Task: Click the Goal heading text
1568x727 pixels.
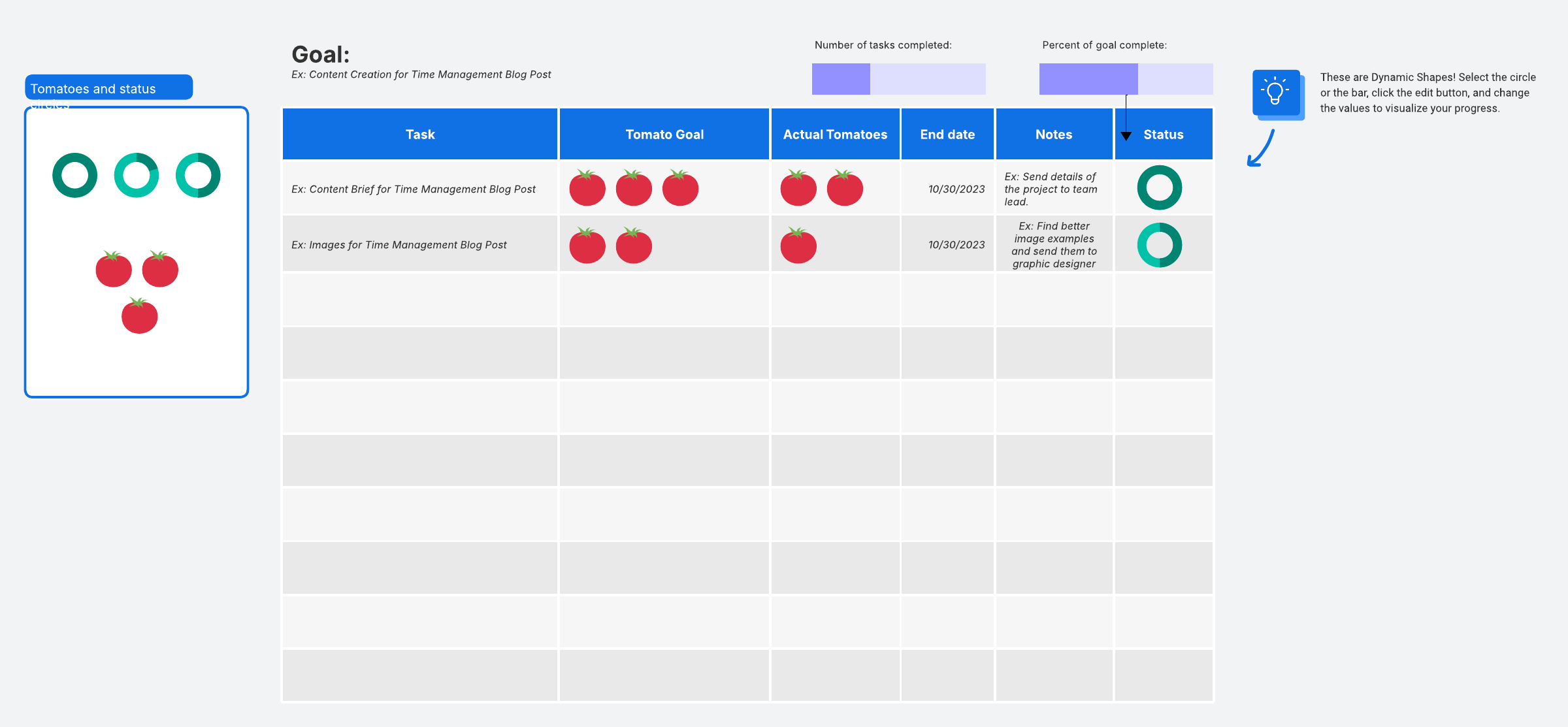Action: click(321, 55)
